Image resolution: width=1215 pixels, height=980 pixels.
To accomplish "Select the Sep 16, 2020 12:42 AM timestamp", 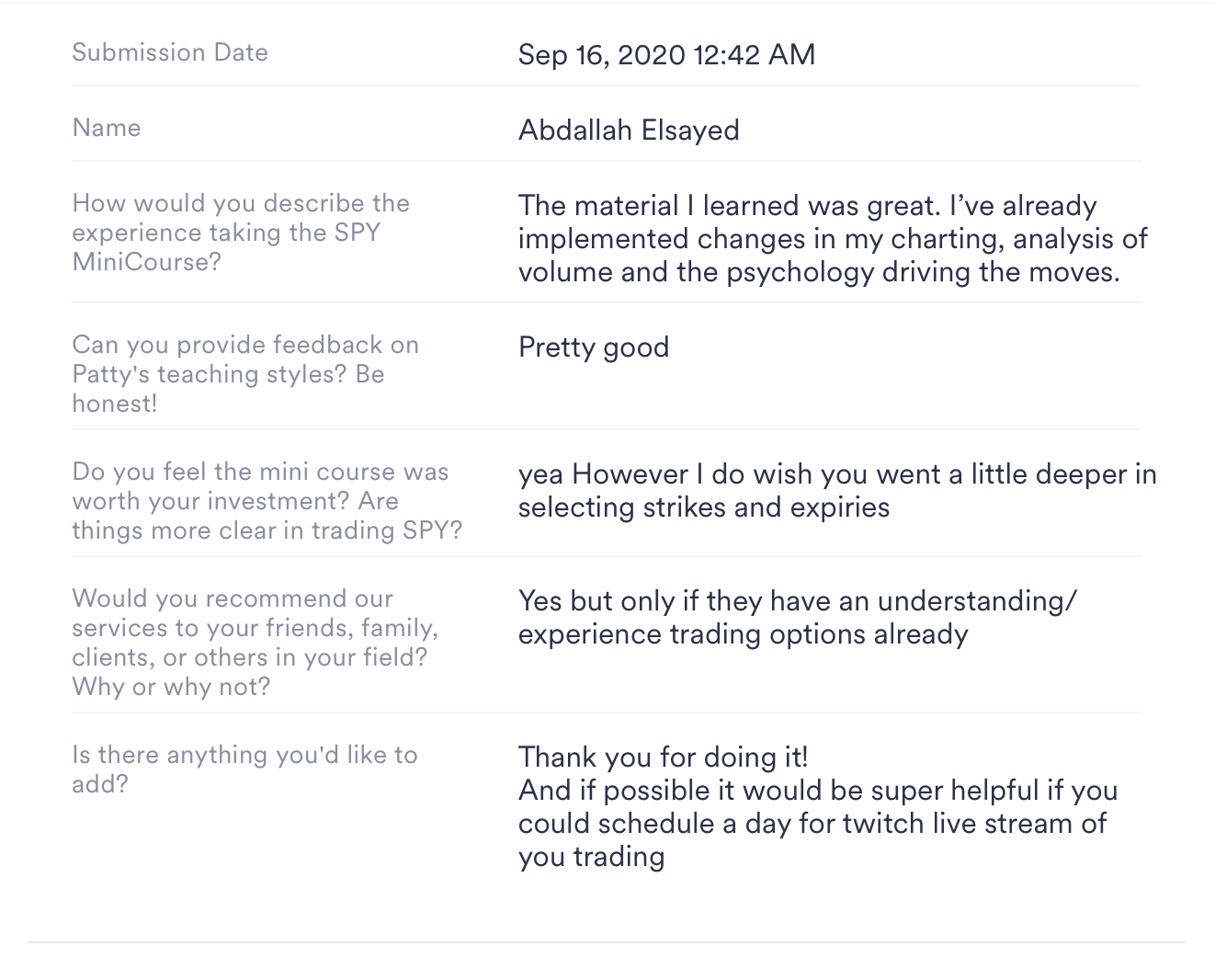I will 666,54.
